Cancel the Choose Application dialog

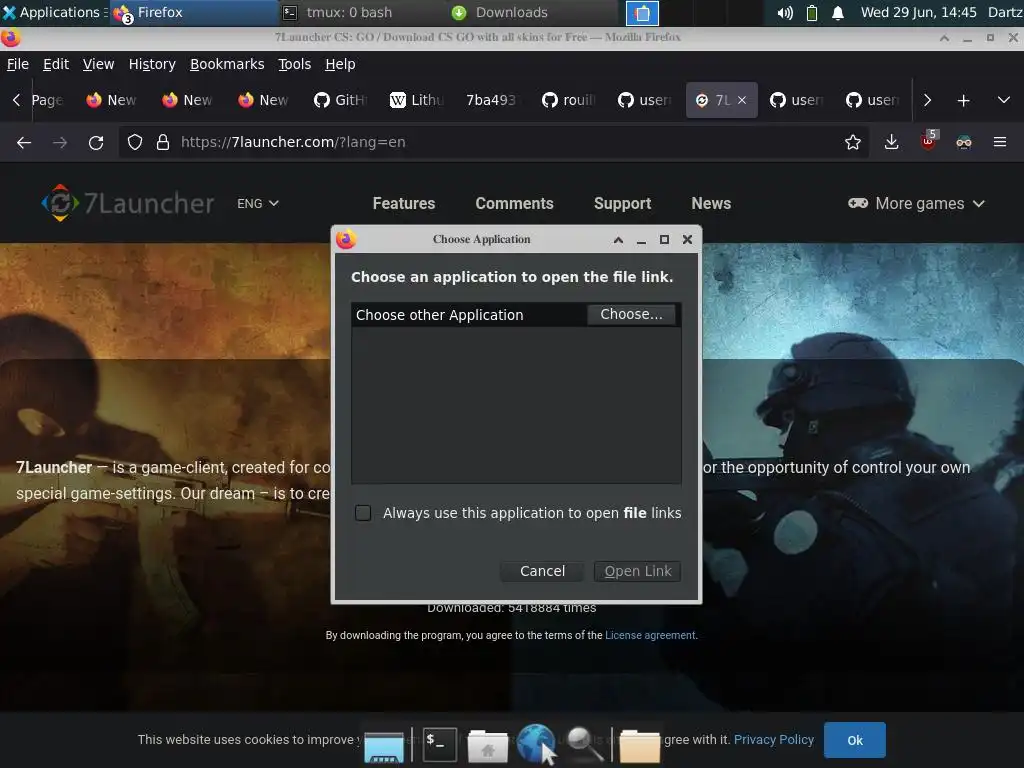tap(542, 571)
